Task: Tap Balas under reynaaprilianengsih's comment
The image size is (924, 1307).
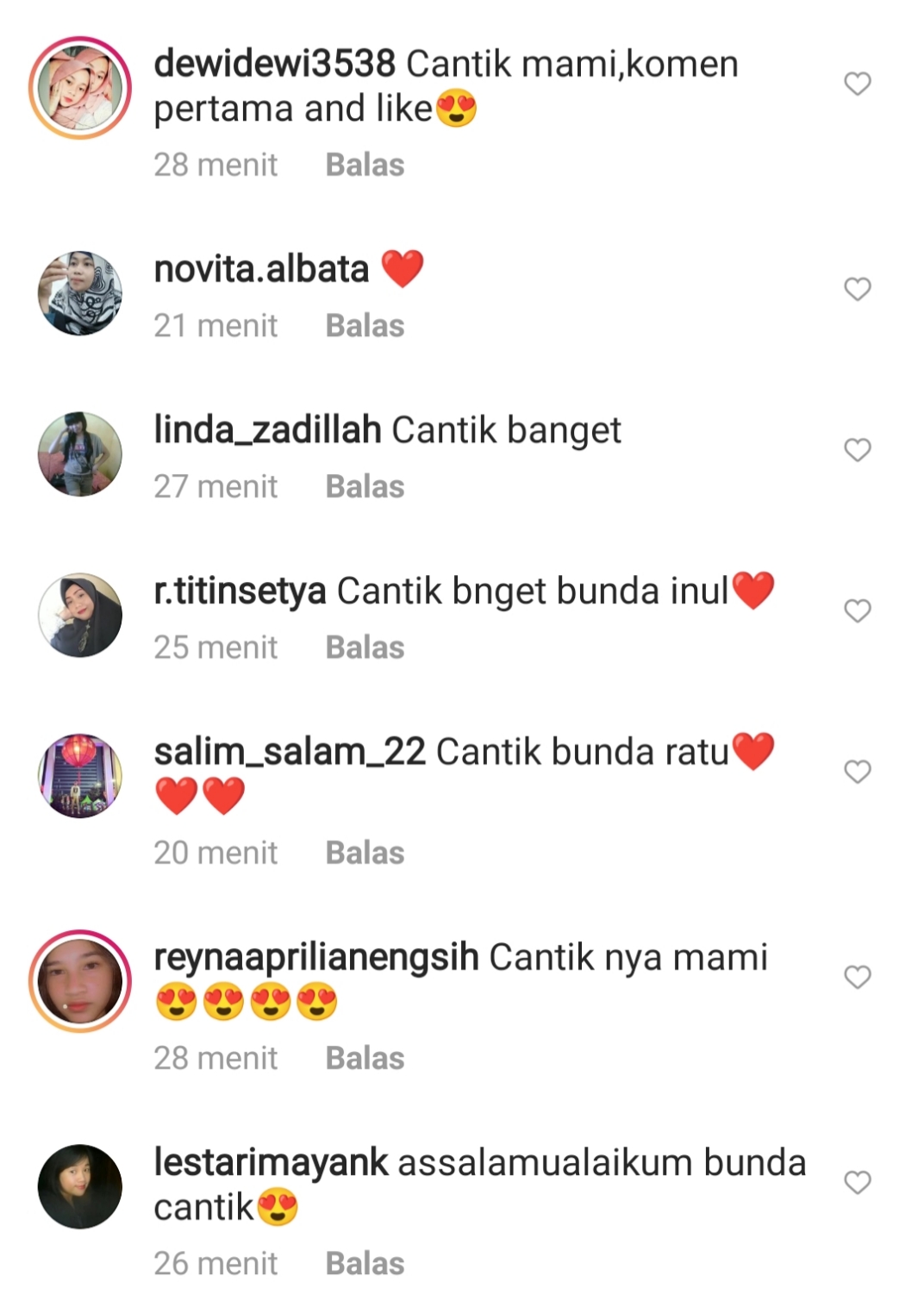Action: point(365,1058)
